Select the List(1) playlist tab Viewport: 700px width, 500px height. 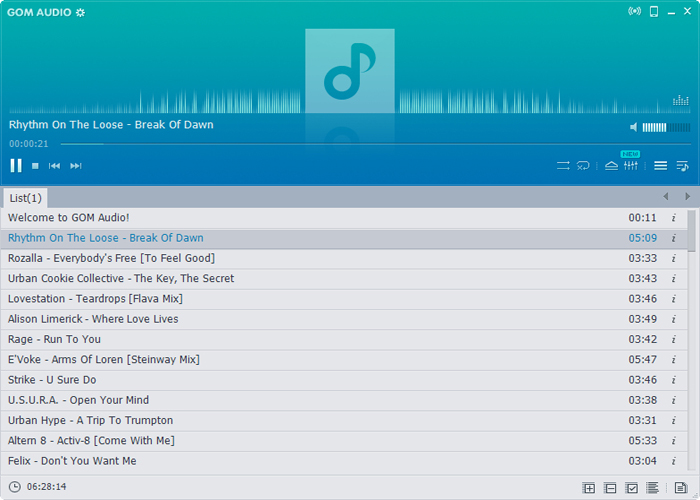pyautogui.click(x=25, y=198)
